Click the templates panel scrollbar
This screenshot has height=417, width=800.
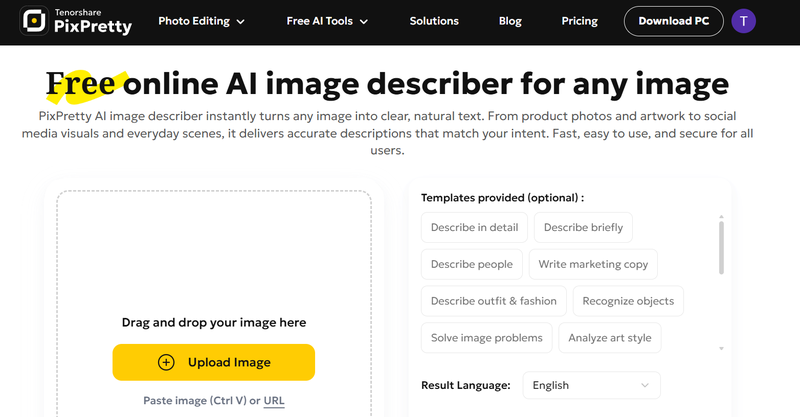[x=721, y=246]
